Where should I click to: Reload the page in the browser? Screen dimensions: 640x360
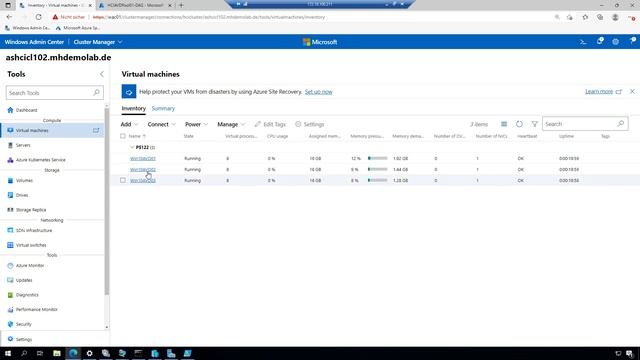[x=38, y=17]
